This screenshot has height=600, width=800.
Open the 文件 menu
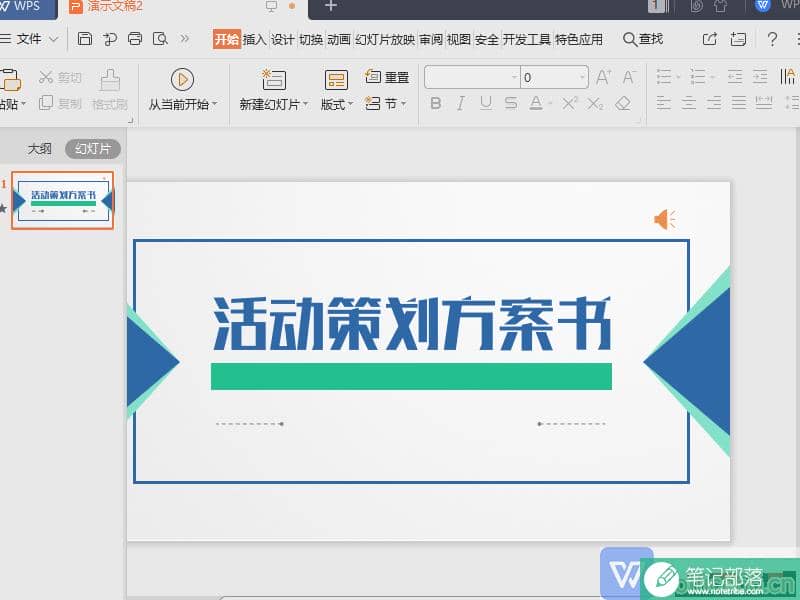tap(29, 39)
